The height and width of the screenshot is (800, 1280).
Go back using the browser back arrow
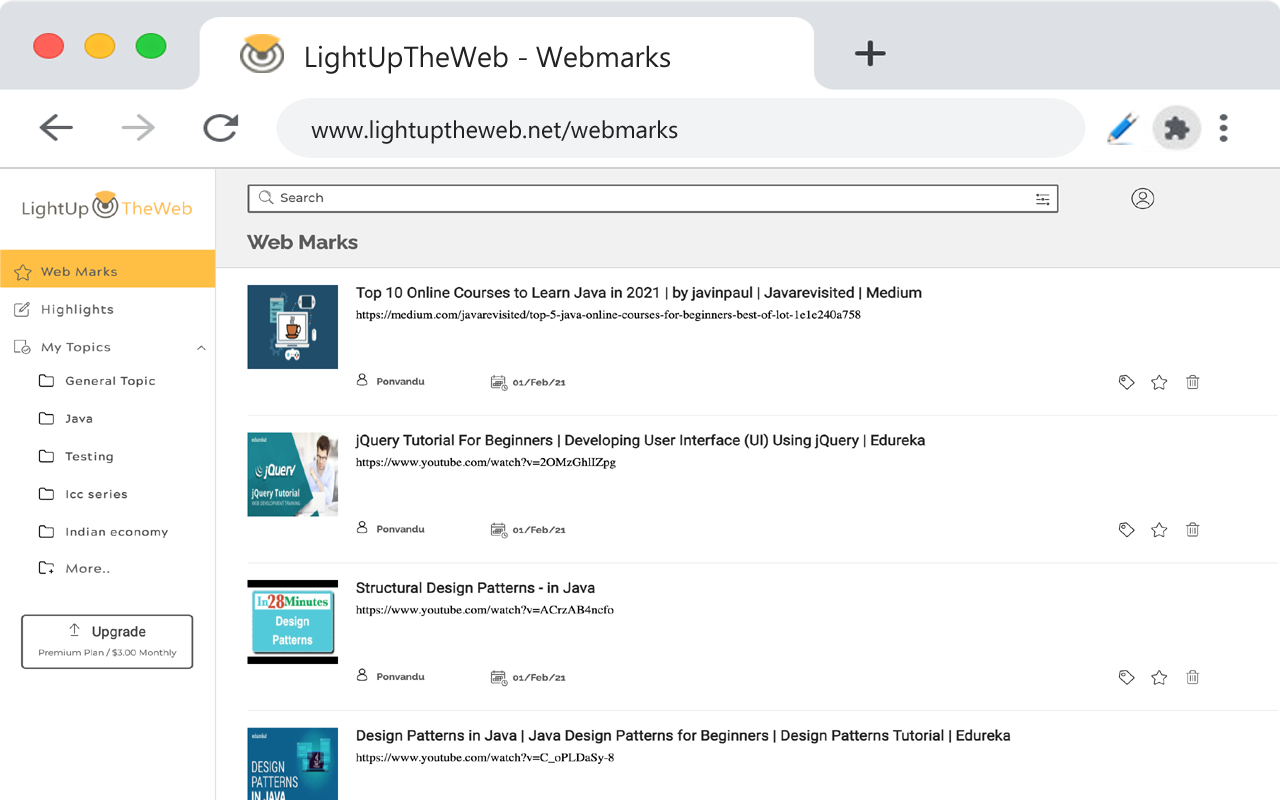tap(56, 127)
